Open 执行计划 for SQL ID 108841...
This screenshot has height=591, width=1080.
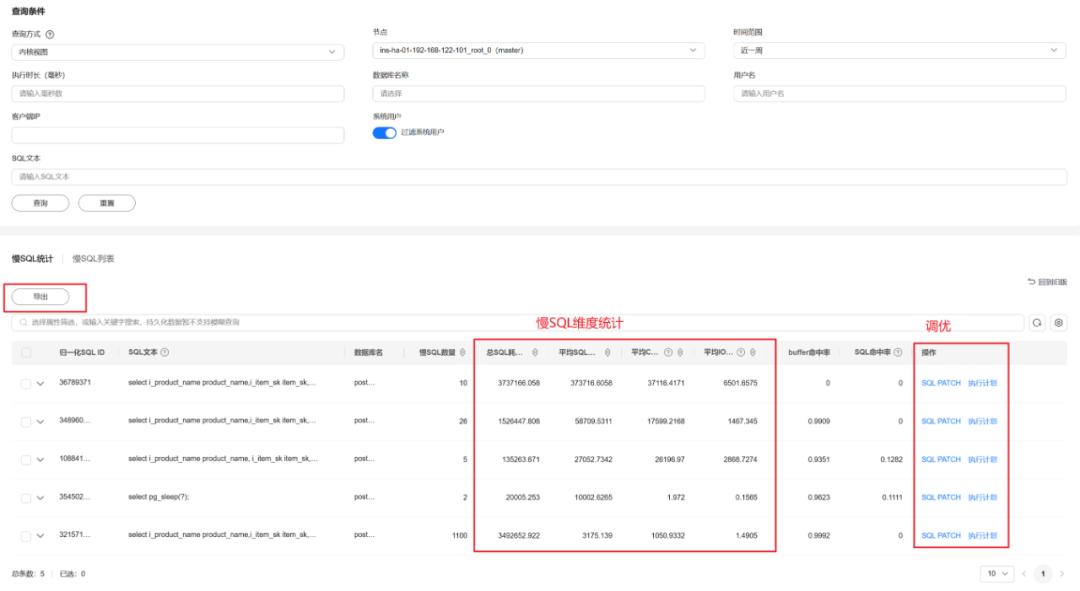pos(983,459)
